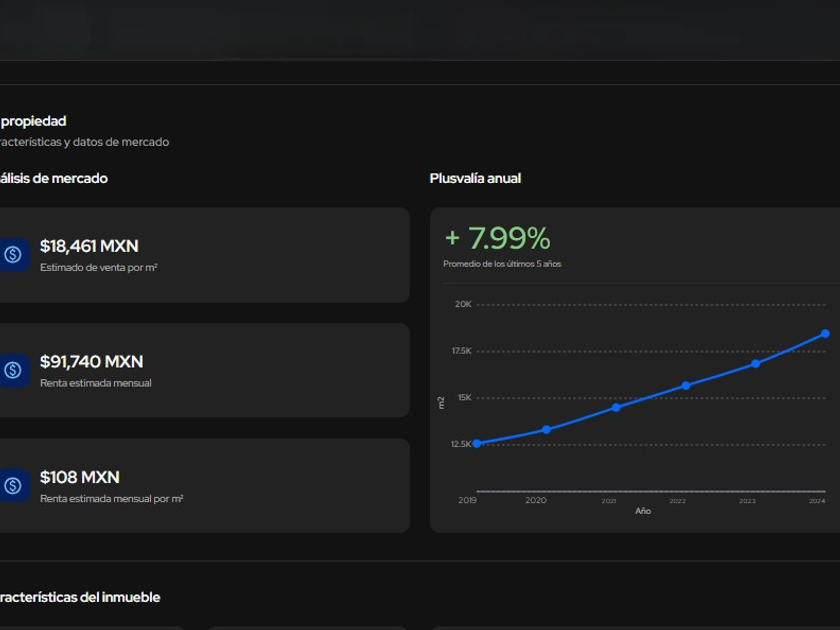
Task: Click the Promedio de los últimos 5 años caption
Action: [x=502, y=264]
